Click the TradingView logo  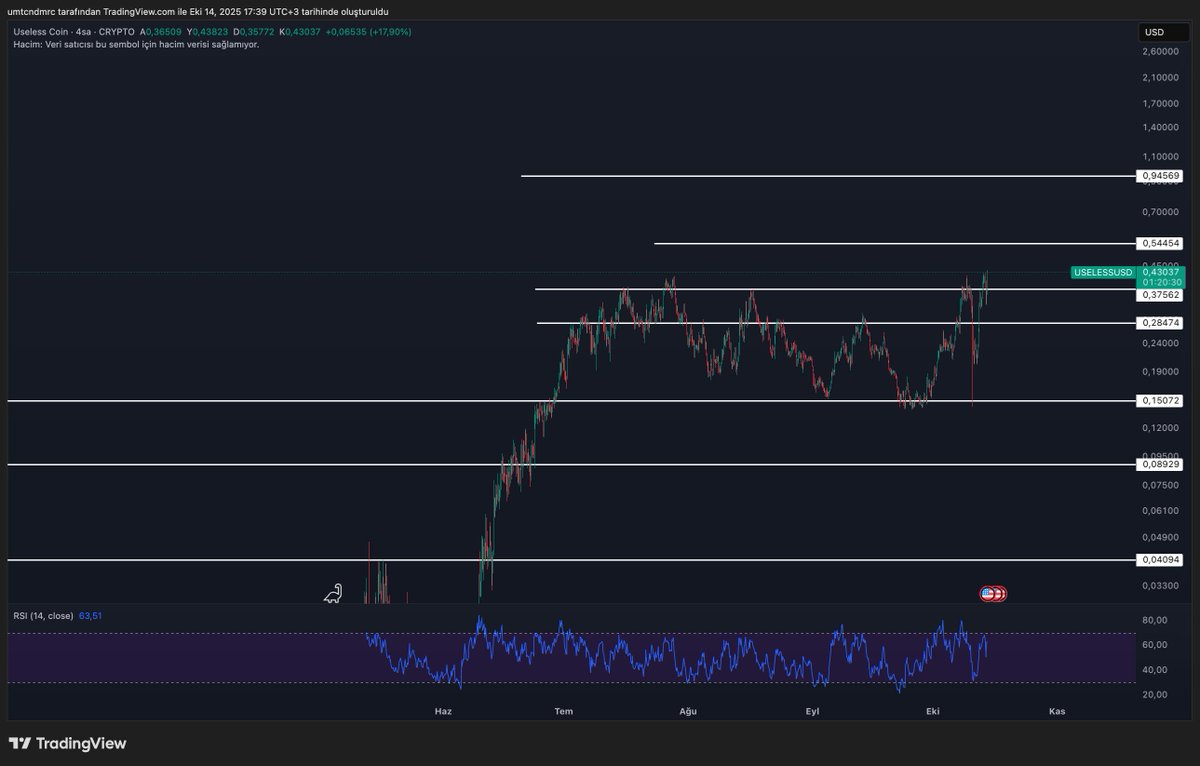(67, 744)
